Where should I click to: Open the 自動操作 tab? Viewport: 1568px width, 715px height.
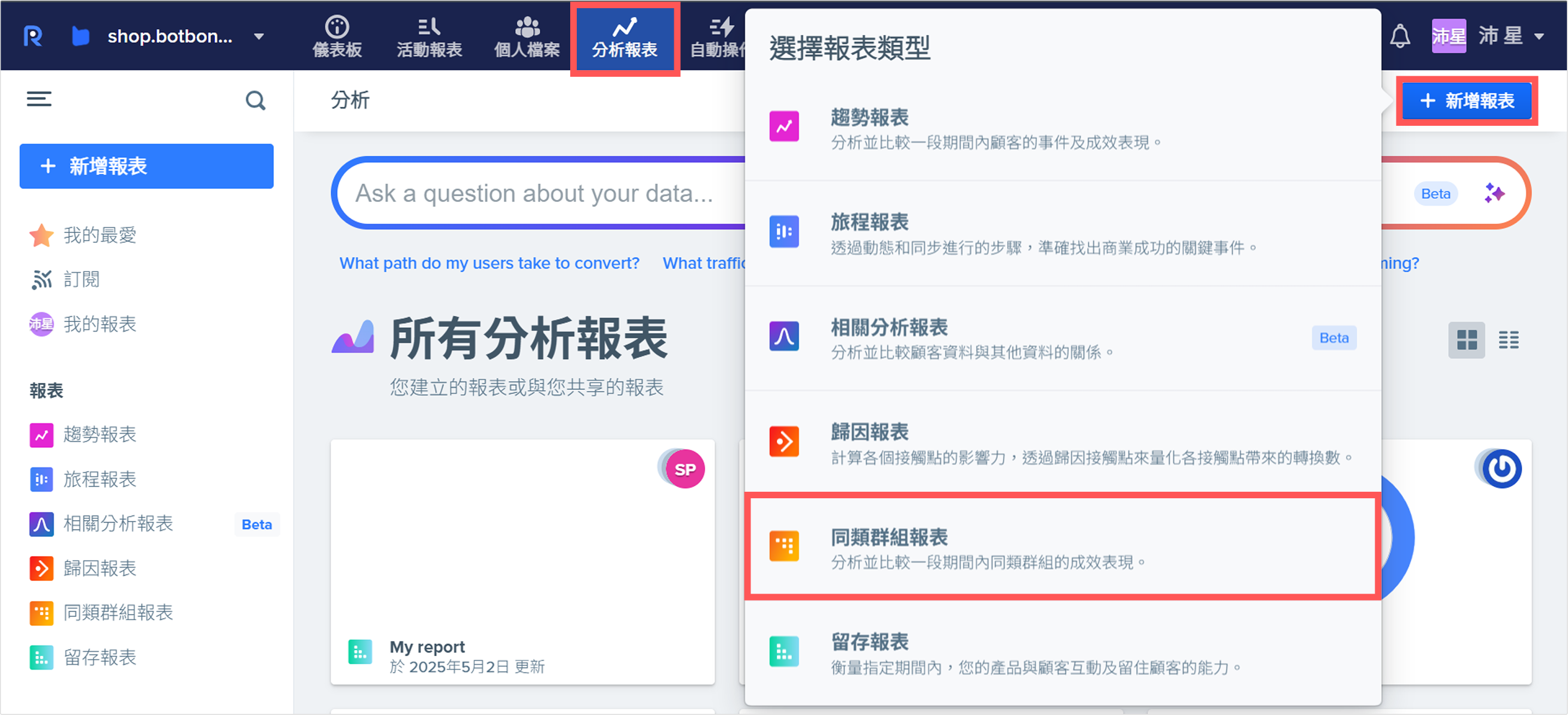coord(717,37)
